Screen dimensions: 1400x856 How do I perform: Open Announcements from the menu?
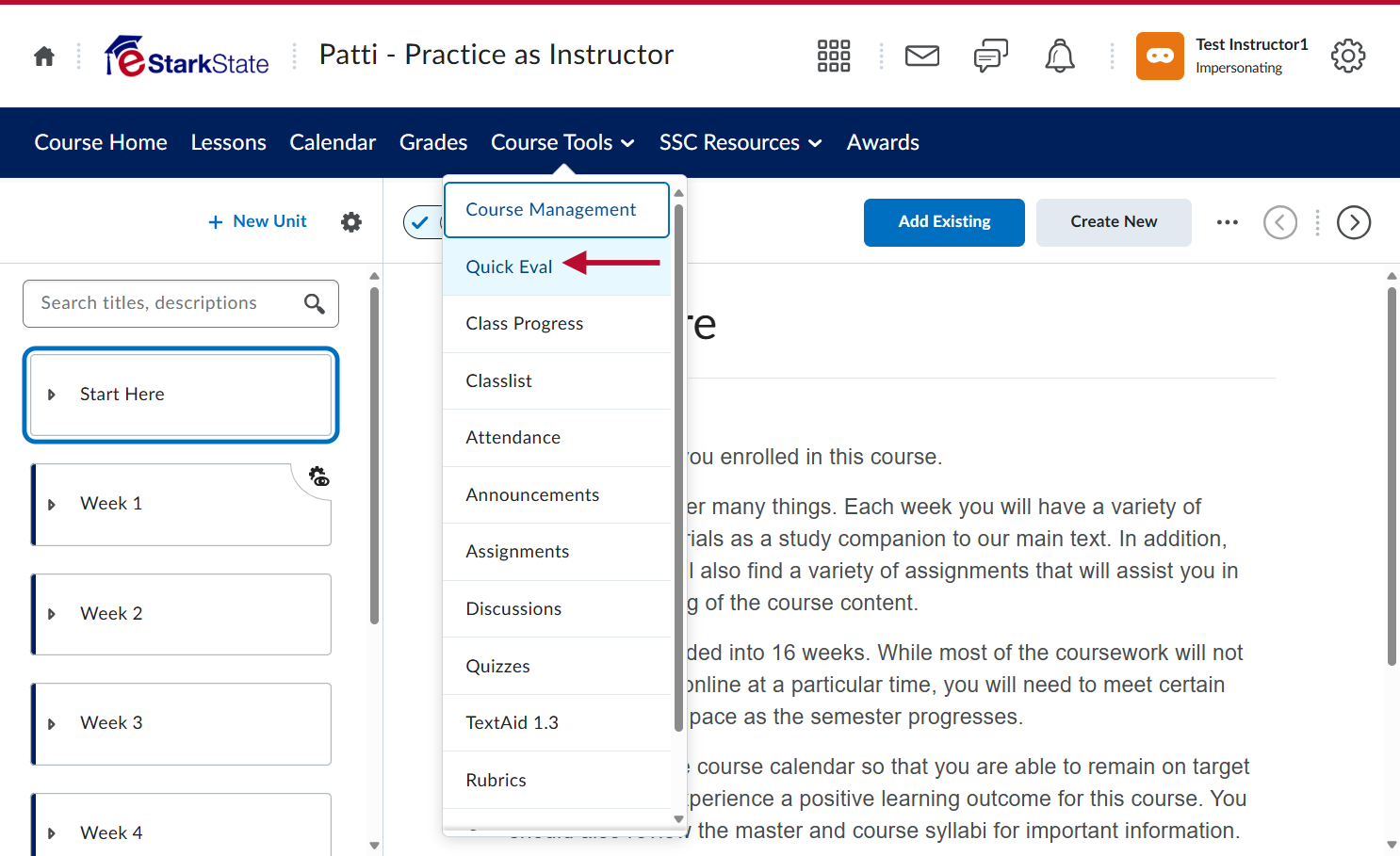tap(557, 495)
